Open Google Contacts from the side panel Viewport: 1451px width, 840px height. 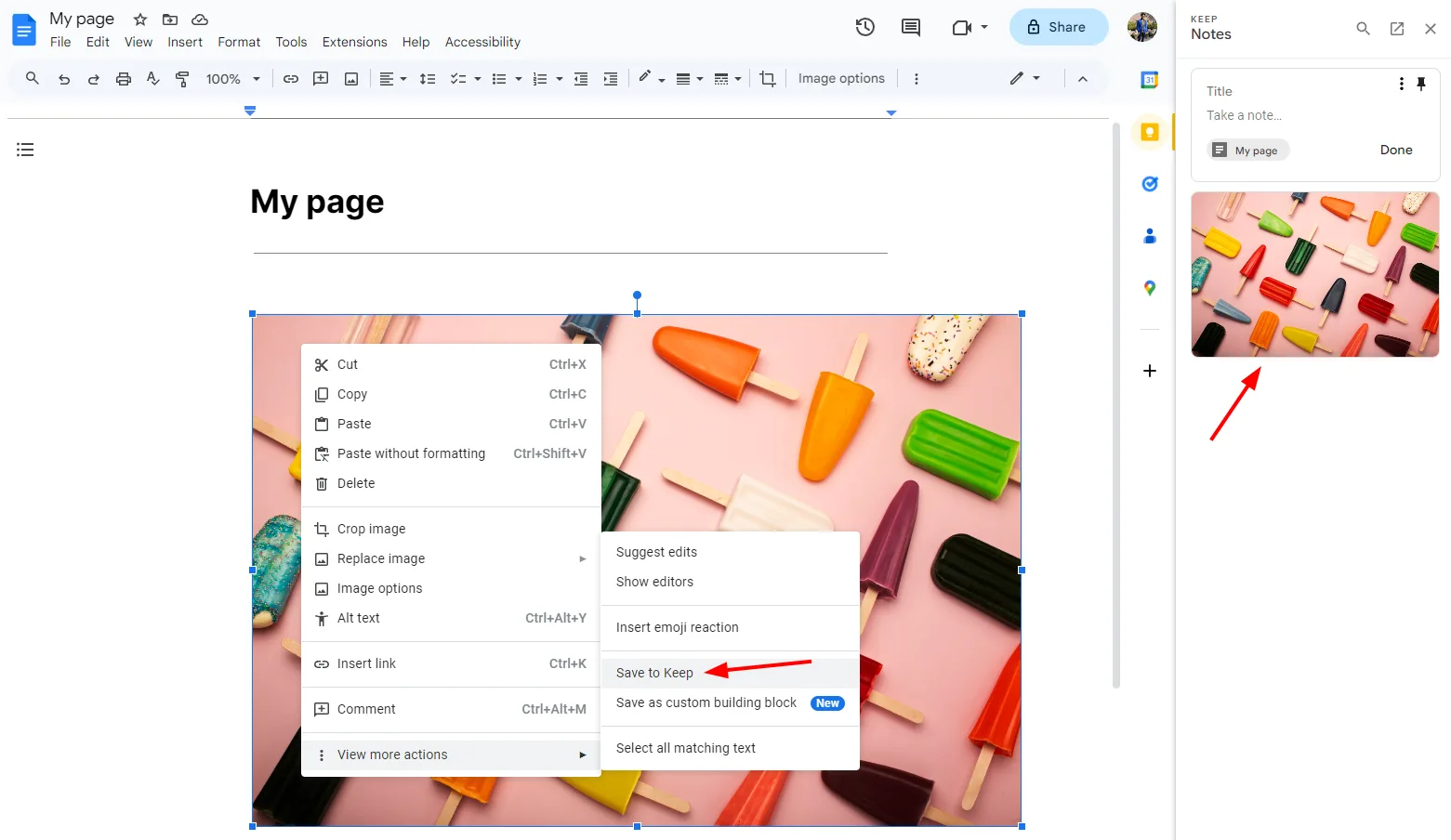point(1150,236)
